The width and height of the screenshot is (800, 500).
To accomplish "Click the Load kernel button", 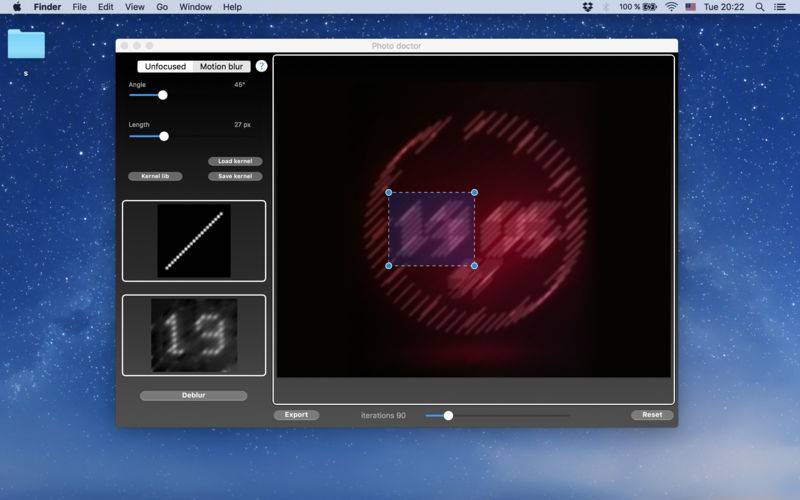I will click(235, 161).
